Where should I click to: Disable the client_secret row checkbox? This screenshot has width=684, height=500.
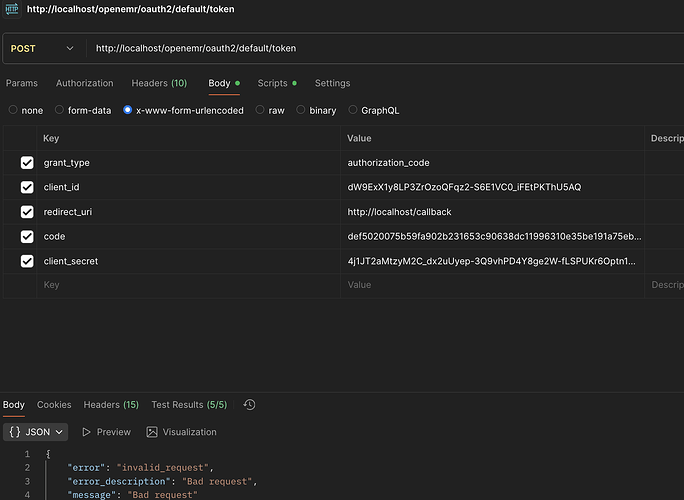coord(27,261)
